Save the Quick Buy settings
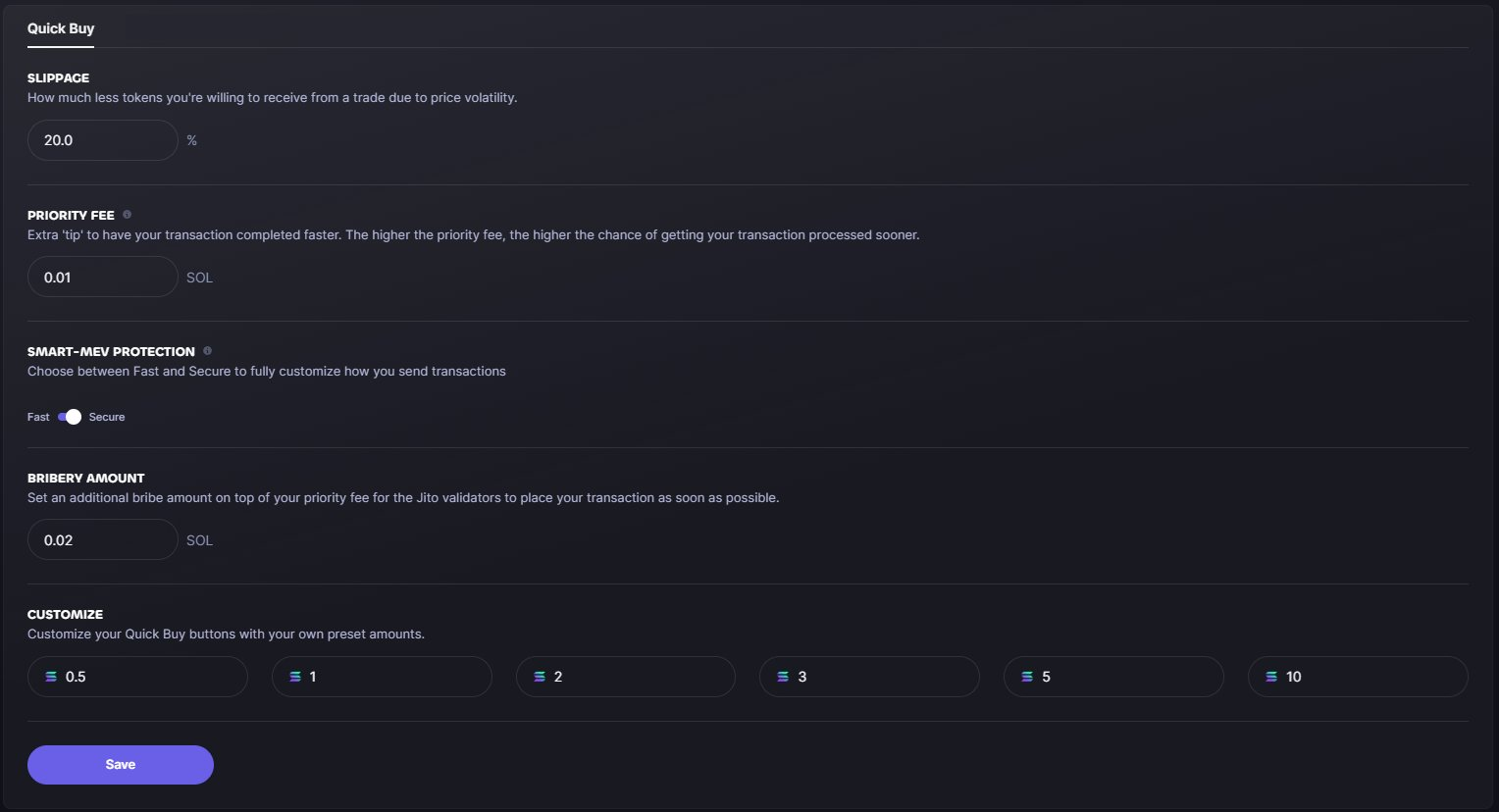 click(121, 765)
